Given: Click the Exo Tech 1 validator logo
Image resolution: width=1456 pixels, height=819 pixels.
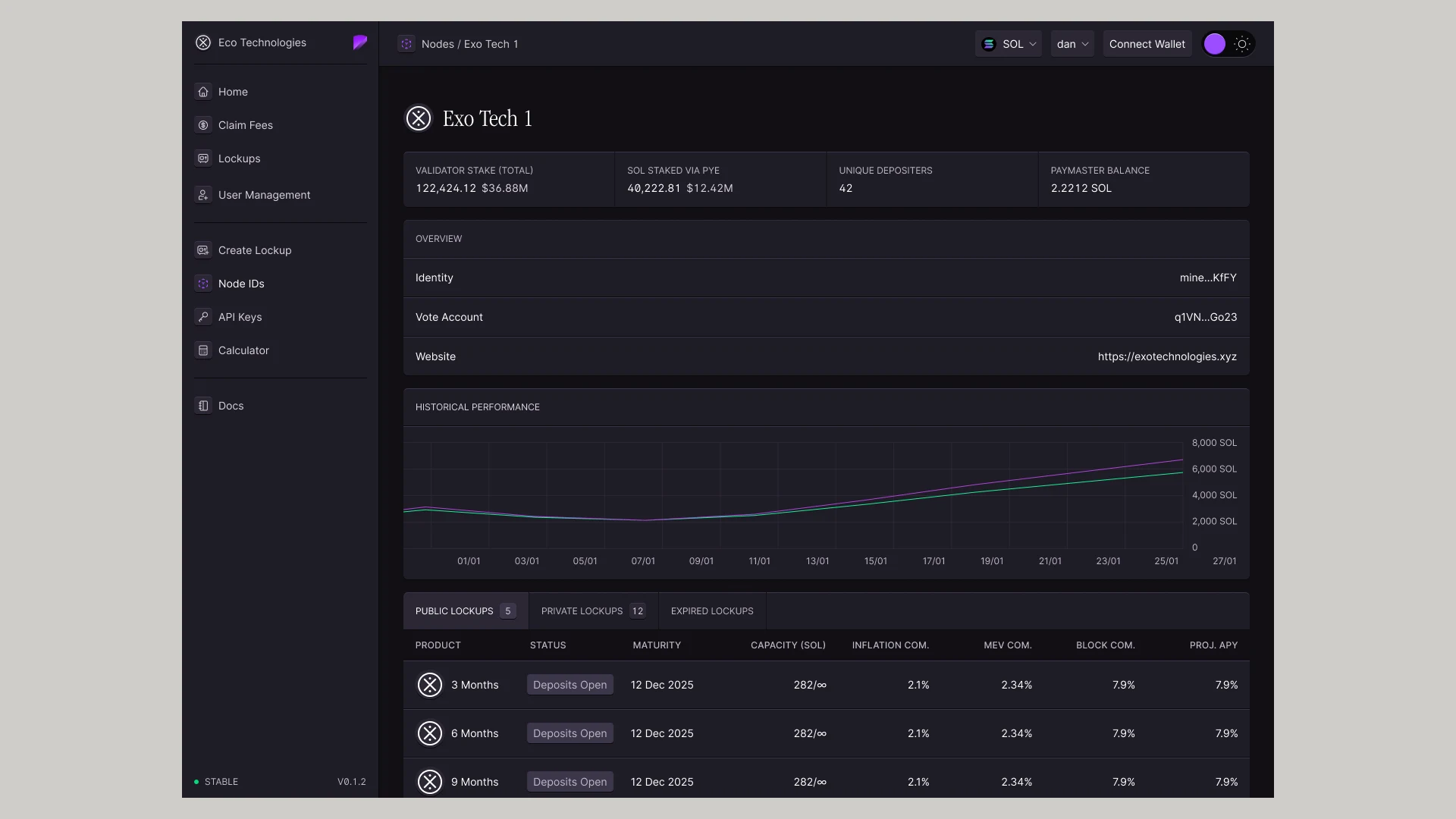Looking at the screenshot, I should tap(419, 118).
